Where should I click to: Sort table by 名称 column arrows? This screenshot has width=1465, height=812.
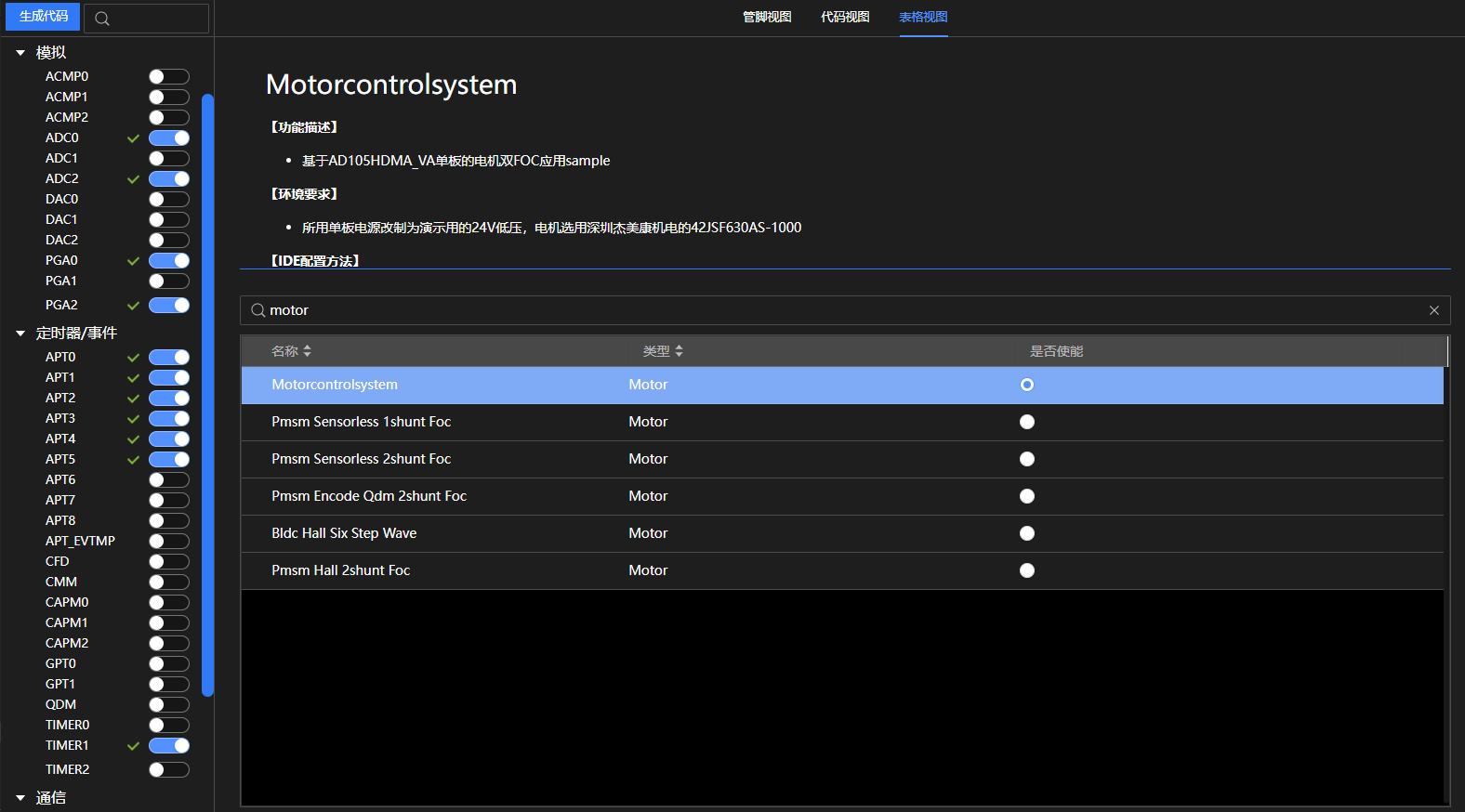[307, 351]
